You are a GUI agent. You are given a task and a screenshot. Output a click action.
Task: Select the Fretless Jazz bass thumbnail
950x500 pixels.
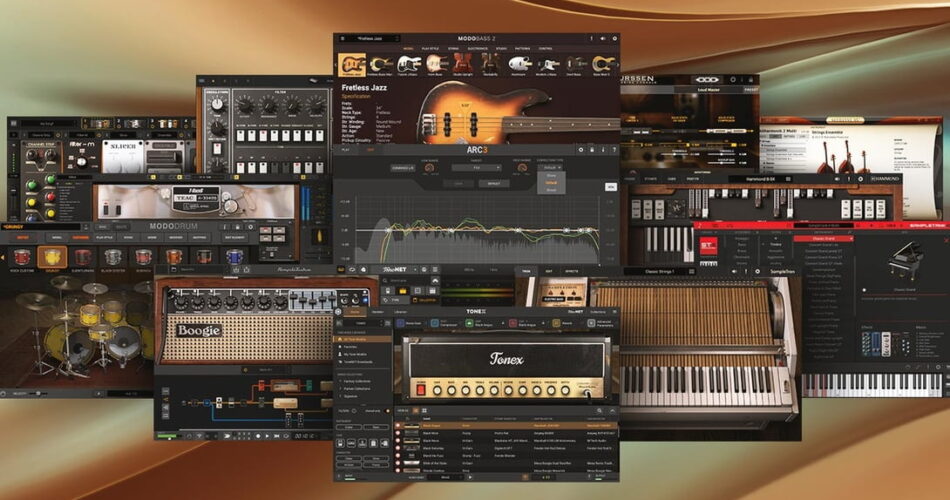coord(352,66)
